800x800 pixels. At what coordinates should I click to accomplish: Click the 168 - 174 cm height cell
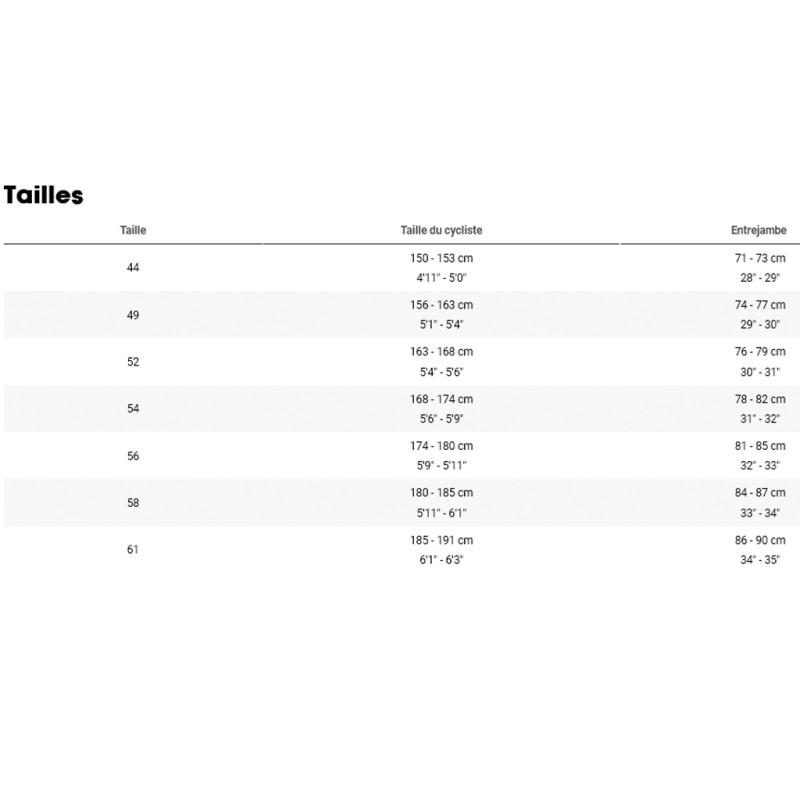[x=441, y=399]
